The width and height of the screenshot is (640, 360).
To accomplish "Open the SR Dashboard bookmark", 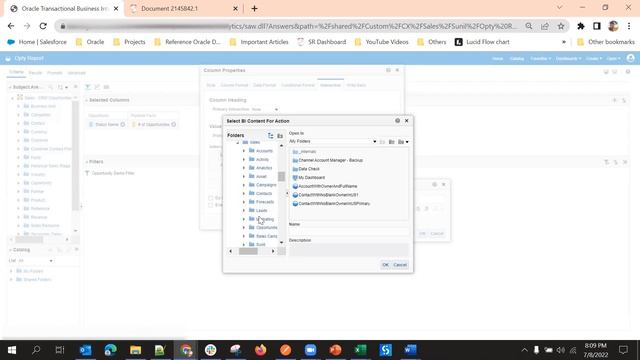I will coord(322,42).
